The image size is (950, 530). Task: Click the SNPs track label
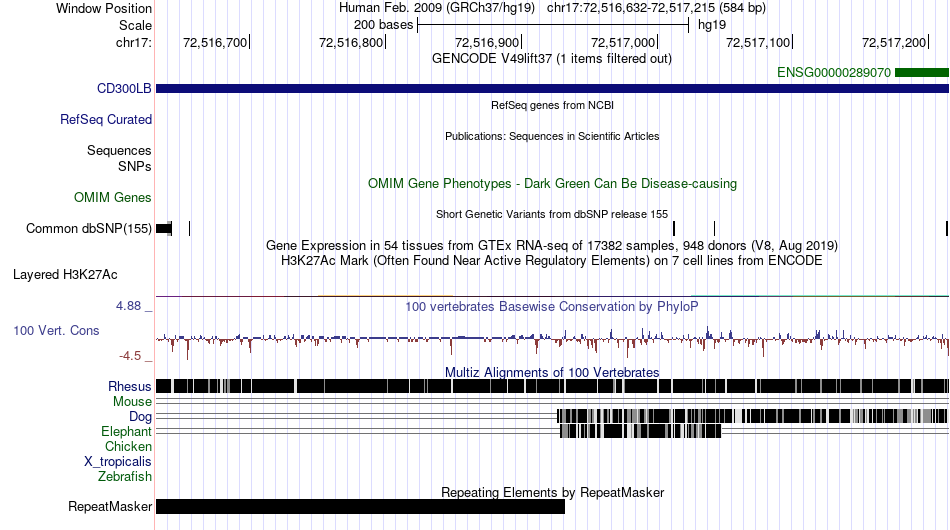135,166
